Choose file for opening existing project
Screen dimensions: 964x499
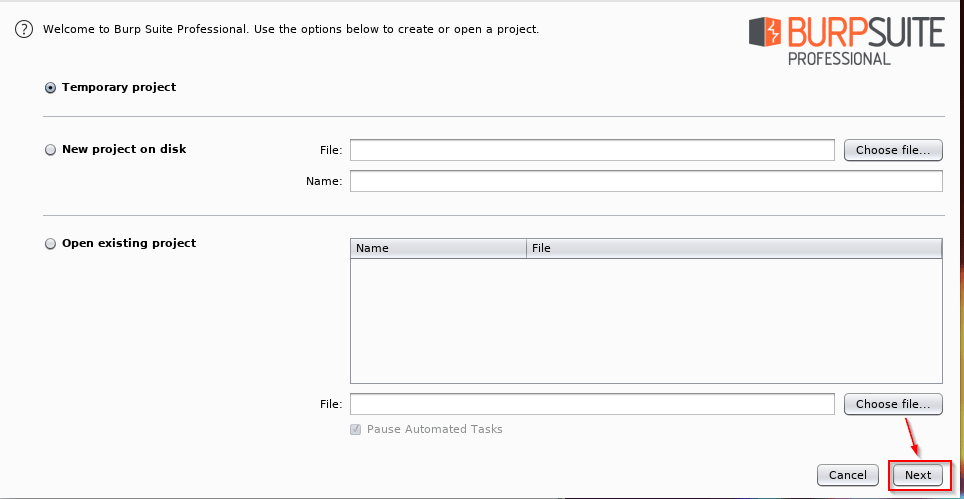893,404
